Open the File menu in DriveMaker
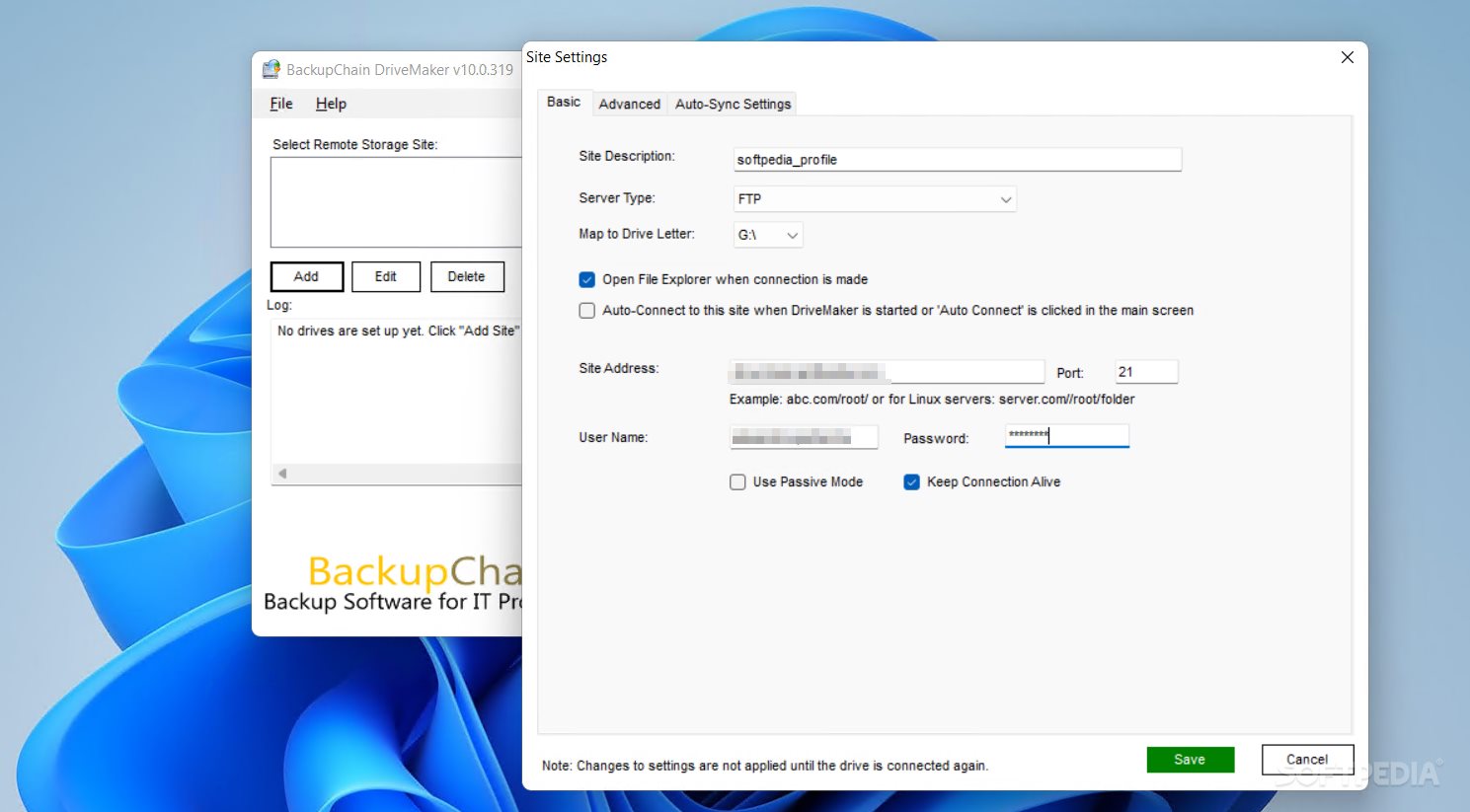Image resolution: width=1470 pixels, height=812 pixels. [x=281, y=104]
